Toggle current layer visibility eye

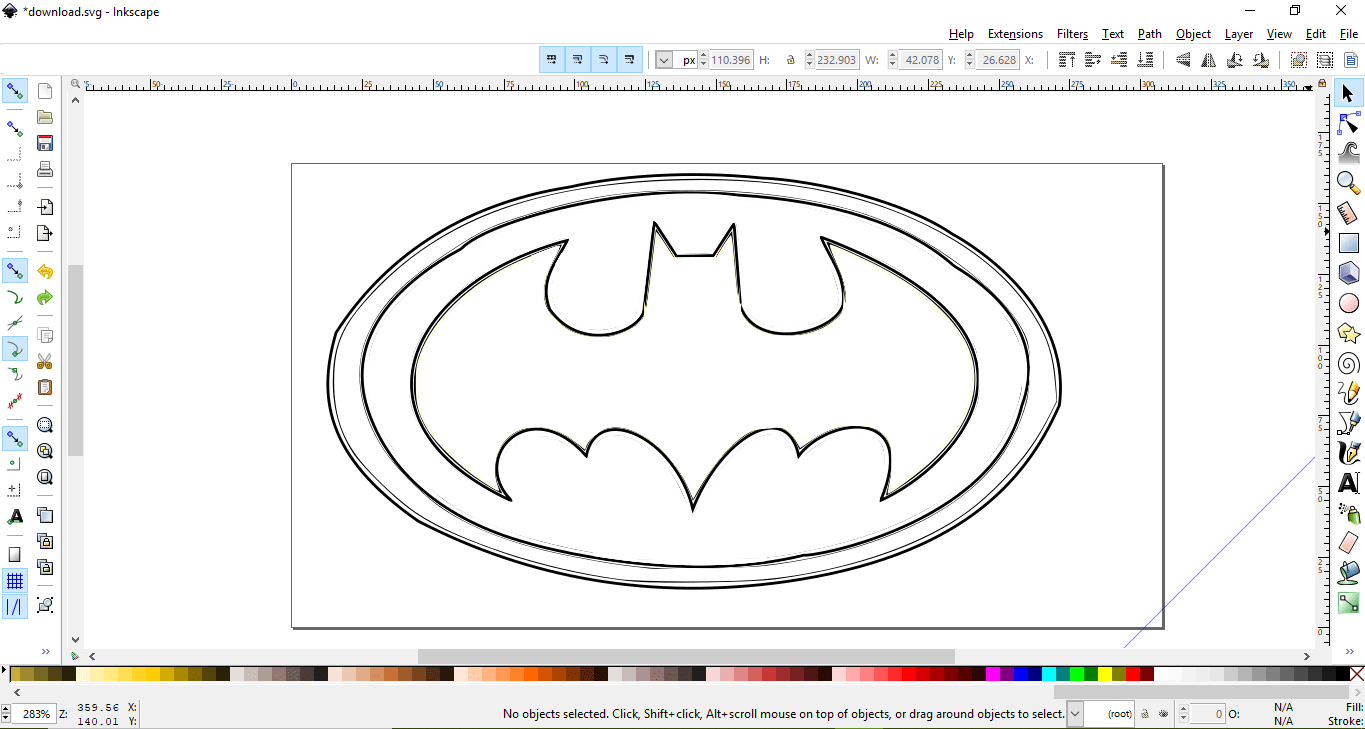(x=1165, y=714)
